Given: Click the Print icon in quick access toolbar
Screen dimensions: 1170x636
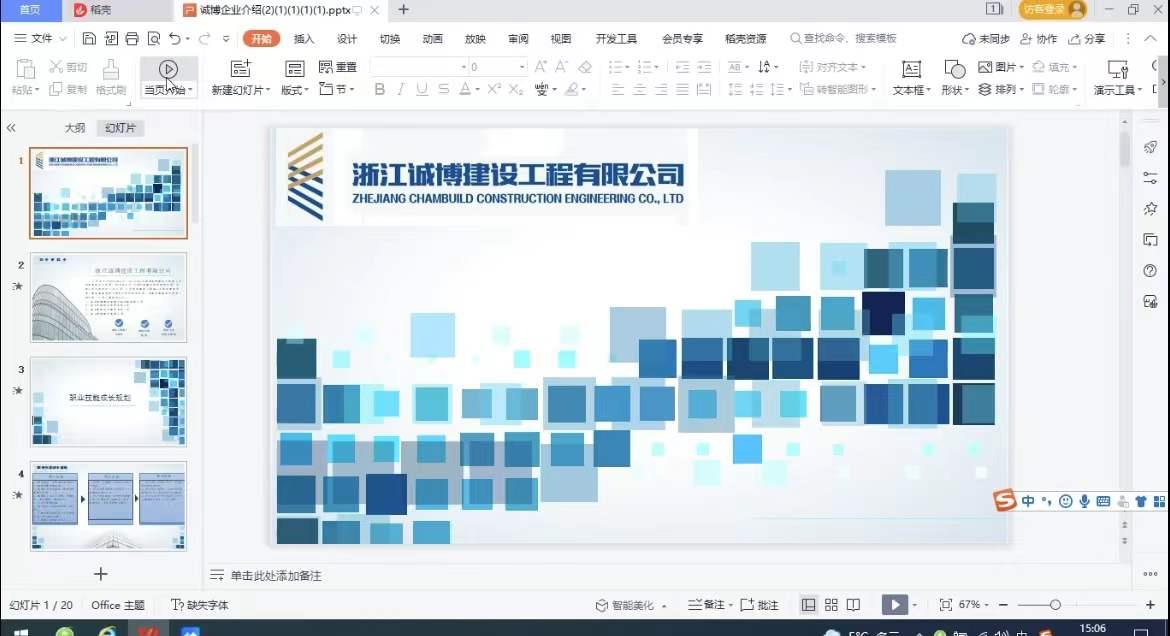Looking at the screenshot, I should pyautogui.click(x=132, y=38).
